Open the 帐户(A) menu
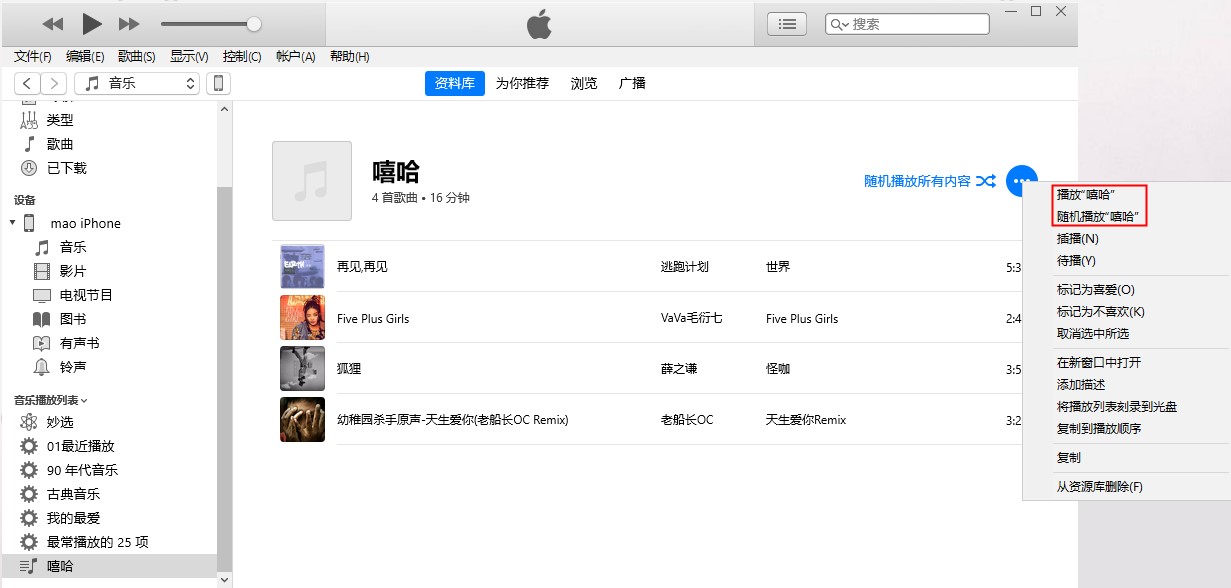1231x588 pixels. pos(295,56)
